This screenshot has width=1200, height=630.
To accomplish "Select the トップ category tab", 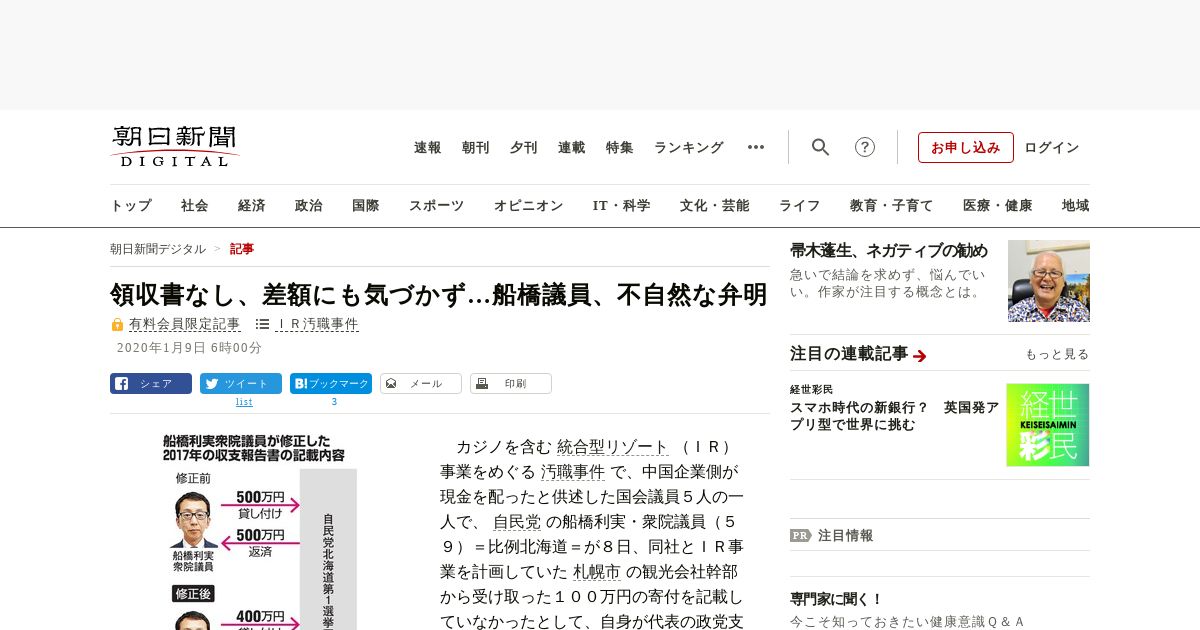I will (131, 205).
